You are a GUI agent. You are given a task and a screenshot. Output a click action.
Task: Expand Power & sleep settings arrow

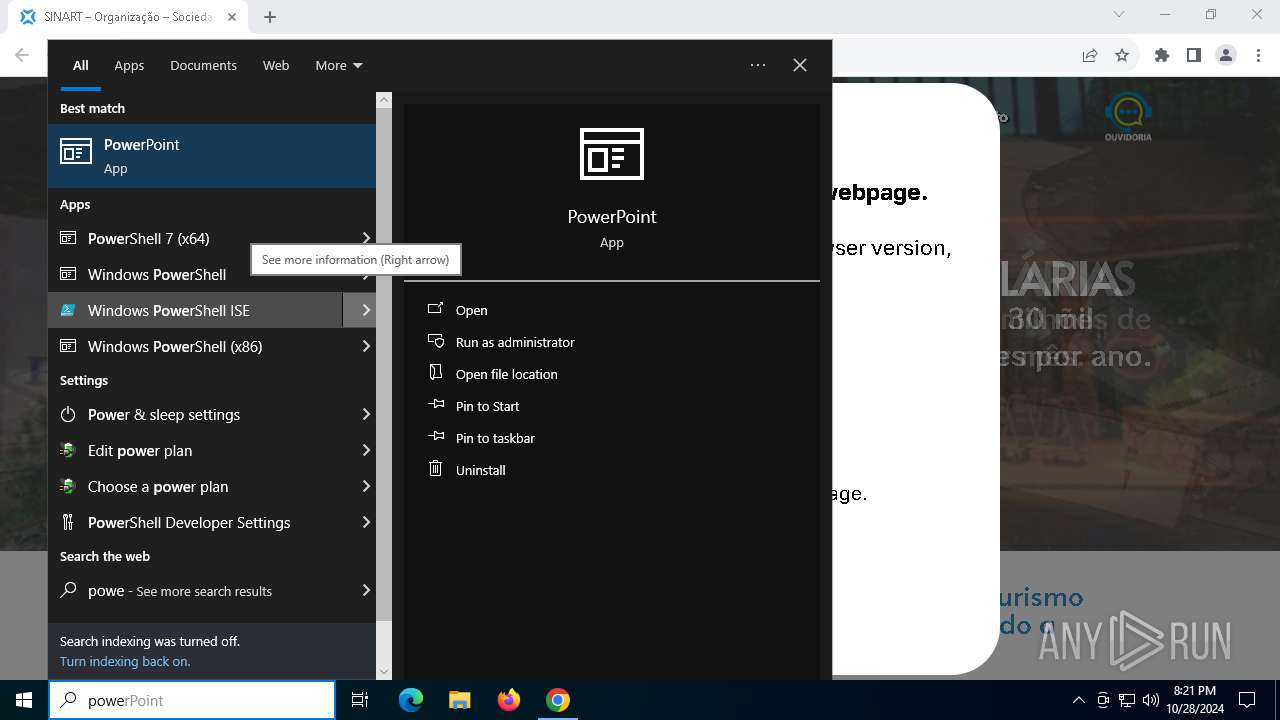(x=366, y=414)
